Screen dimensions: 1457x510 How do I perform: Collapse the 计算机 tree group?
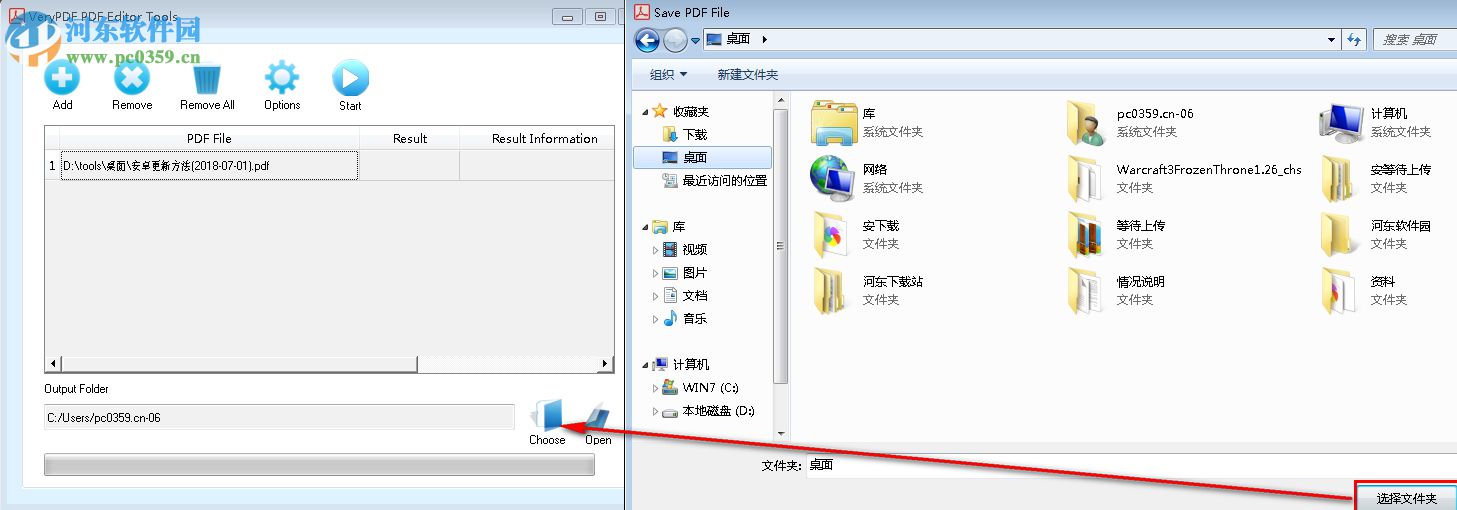pyautogui.click(x=645, y=365)
